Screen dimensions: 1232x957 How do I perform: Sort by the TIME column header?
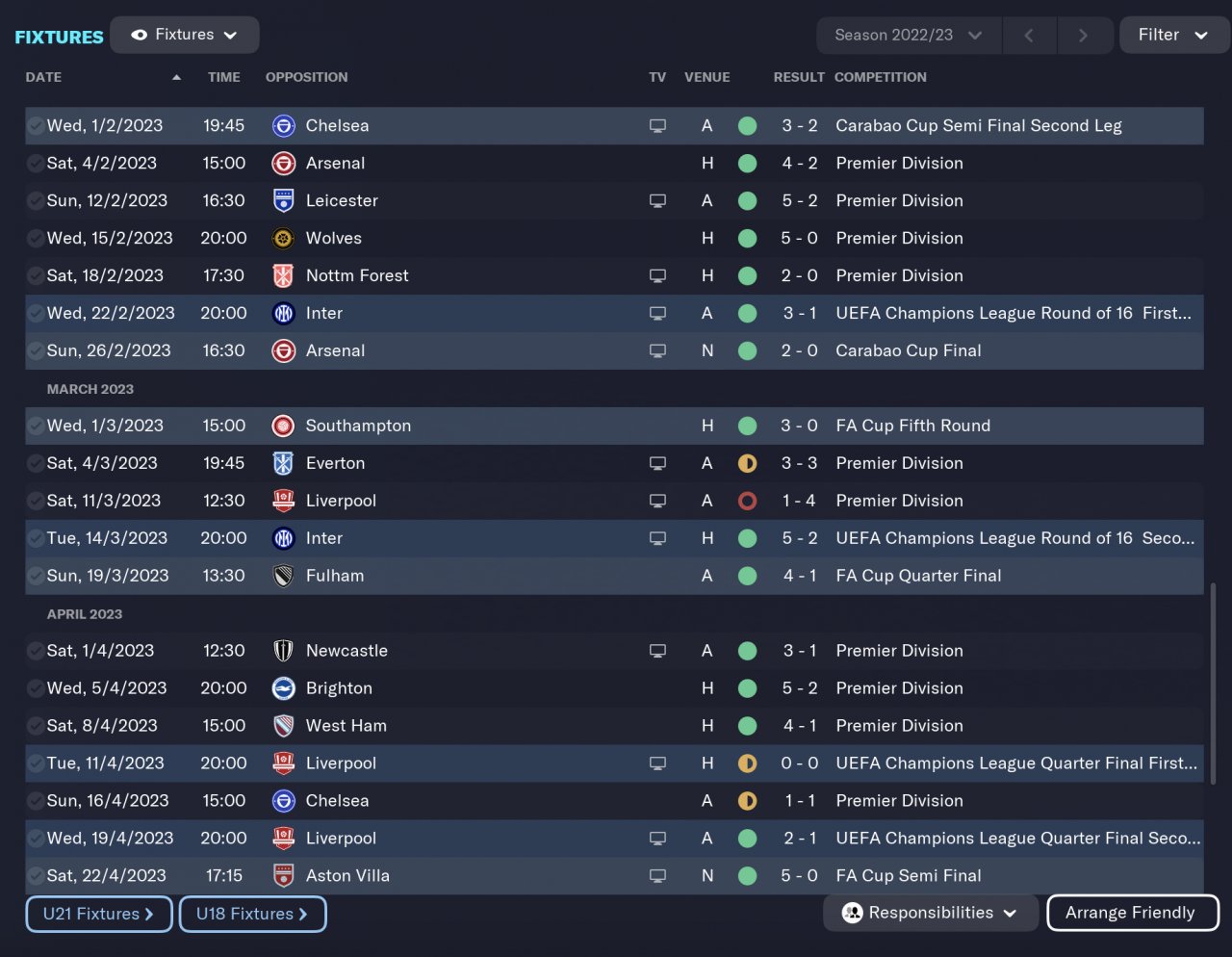click(x=224, y=77)
